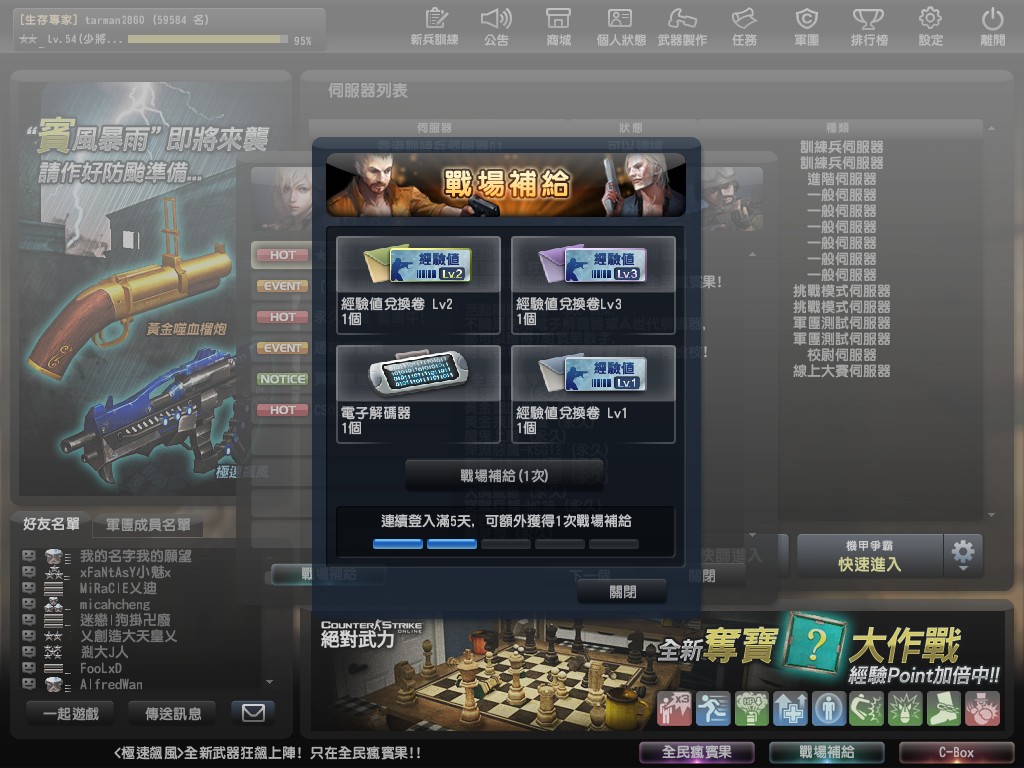
Task: Open the 軍團 clan icon
Action: tap(806, 26)
